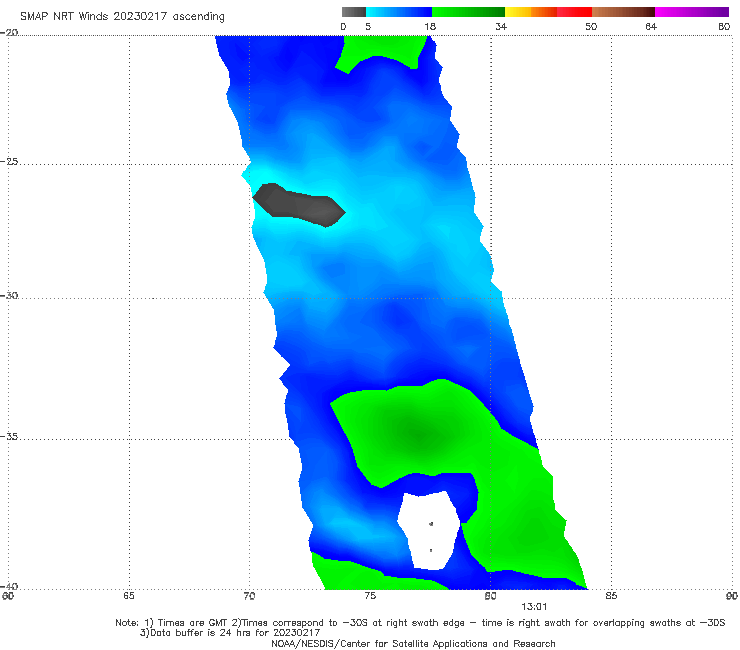Click the gray 0-5 segment of the color bar
Viewport: 740px width, 650px height.
[354, 12]
